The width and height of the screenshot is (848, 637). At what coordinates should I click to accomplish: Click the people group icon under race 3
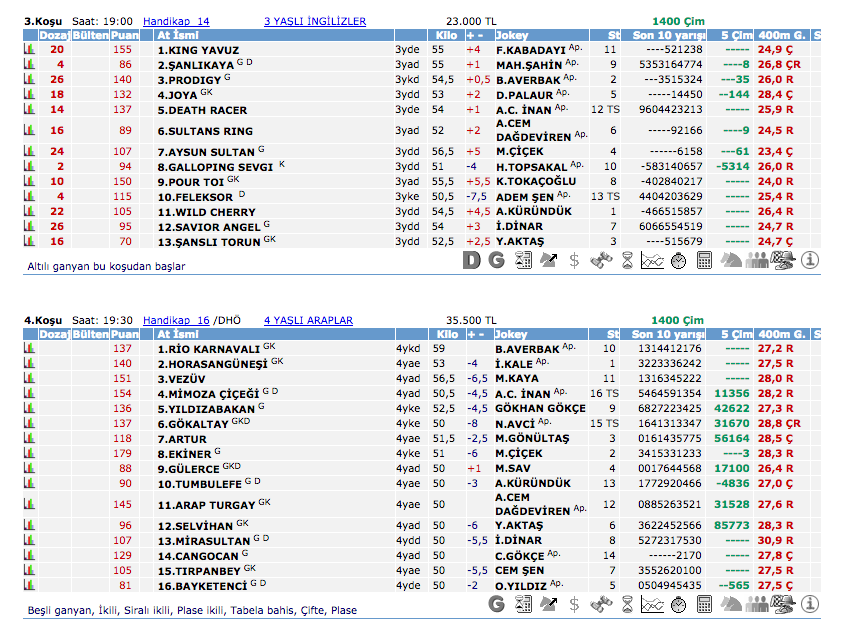click(x=757, y=261)
